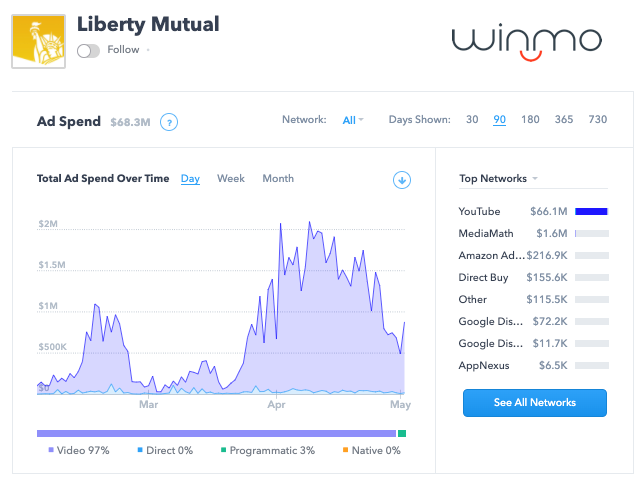638x482 pixels.
Task: Switch chart grouping to Week
Action: [231, 179]
